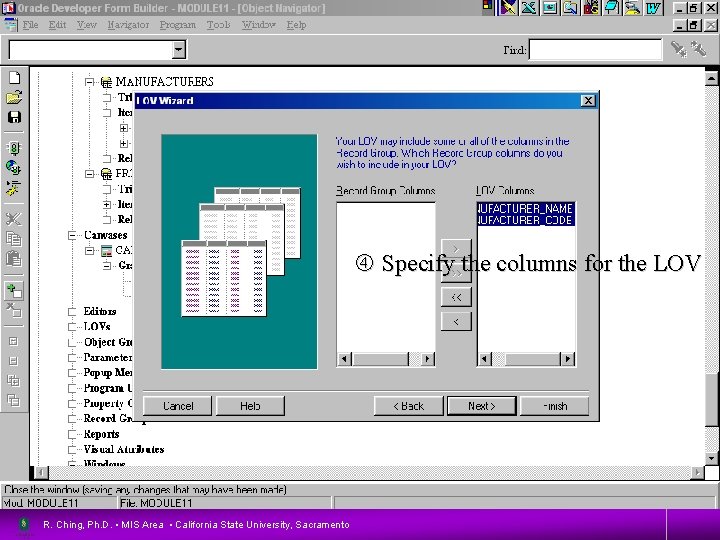Click the Find previous pin icon
Viewport: 720px width, 540px height.
point(698,49)
